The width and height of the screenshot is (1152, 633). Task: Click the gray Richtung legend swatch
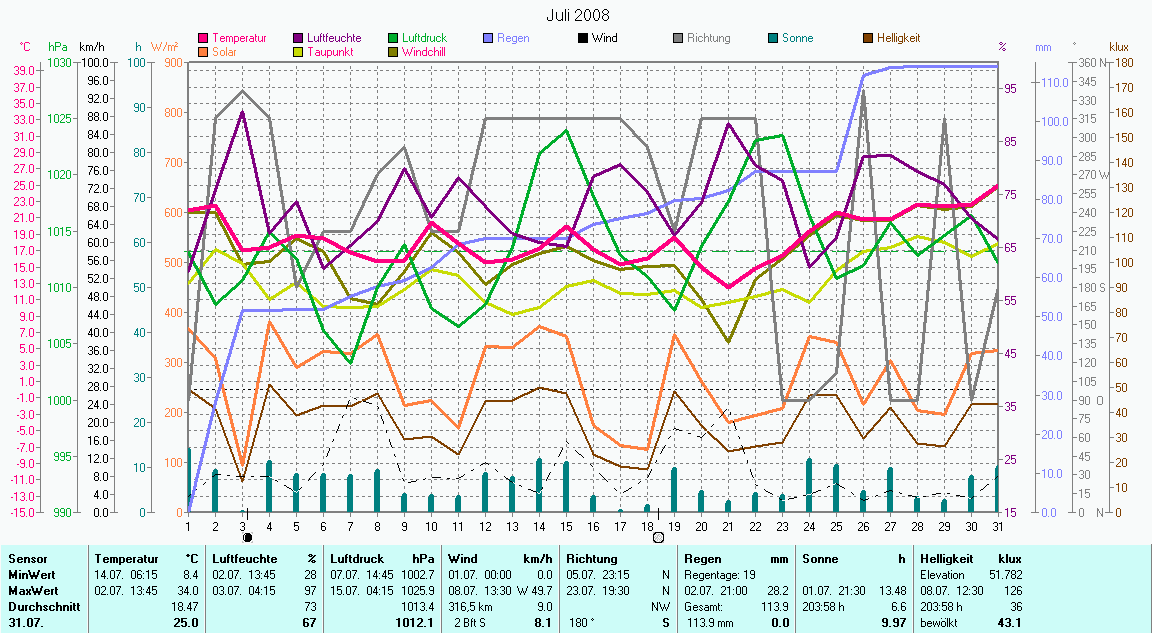coord(677,38)
